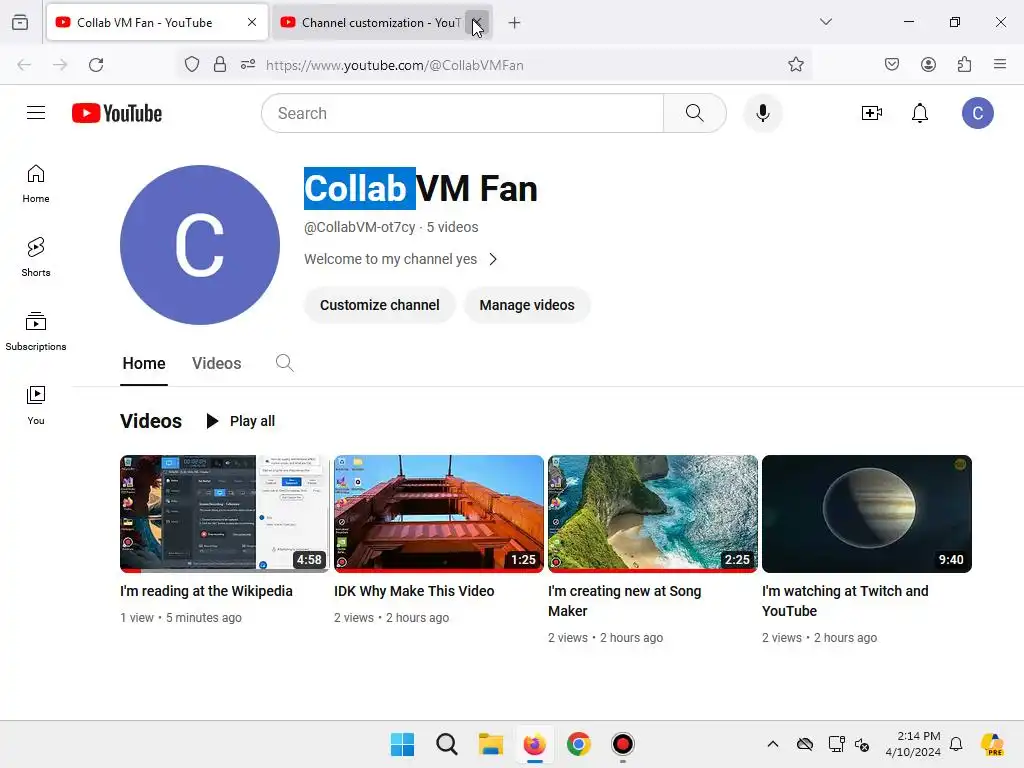Open I'm watching at Twitch and YouTube title
The height and width of the screenshot is (768, 1024).
coord(845,601)
